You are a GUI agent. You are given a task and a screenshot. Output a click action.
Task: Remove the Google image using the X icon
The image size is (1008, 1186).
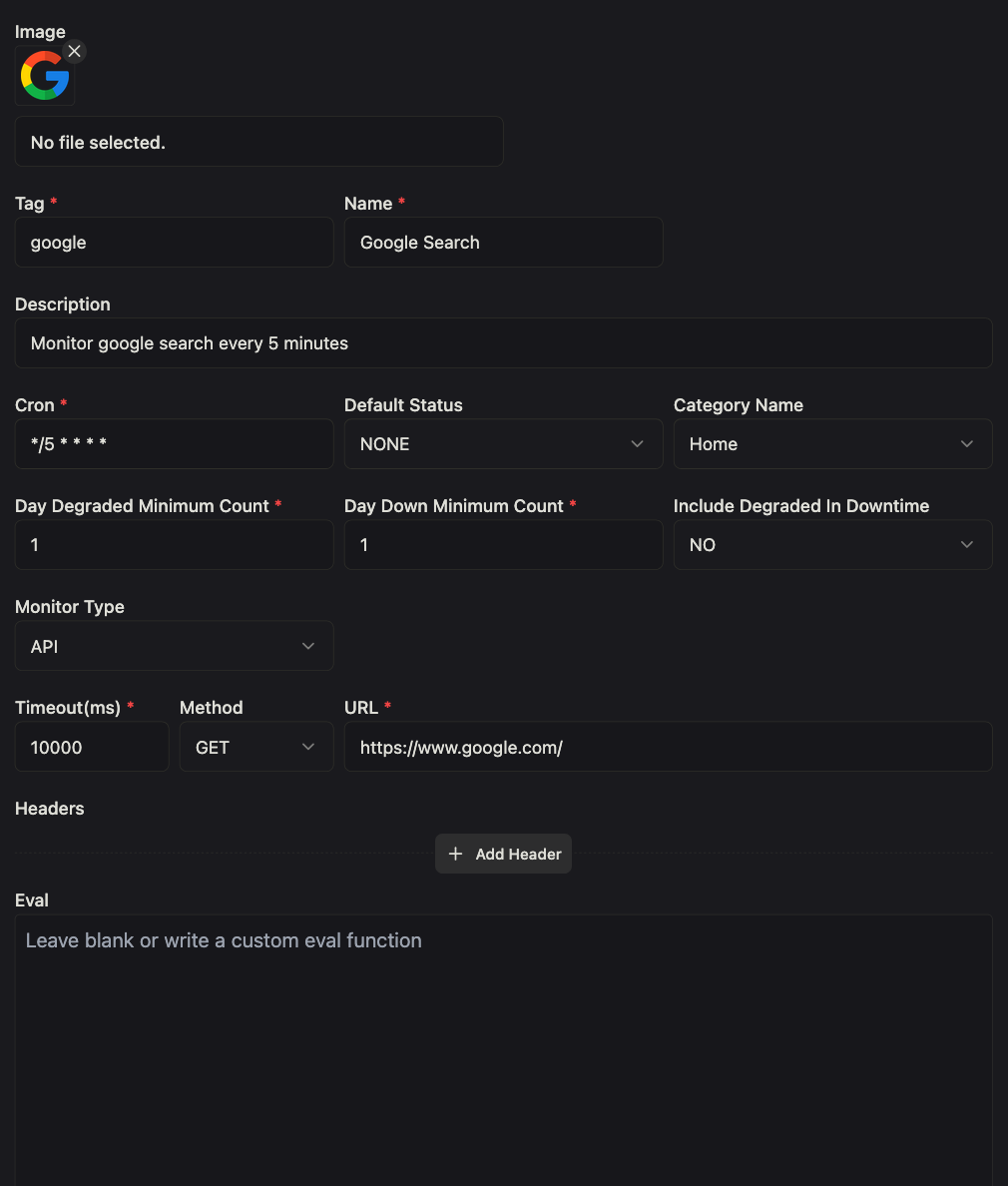(74, 51)
